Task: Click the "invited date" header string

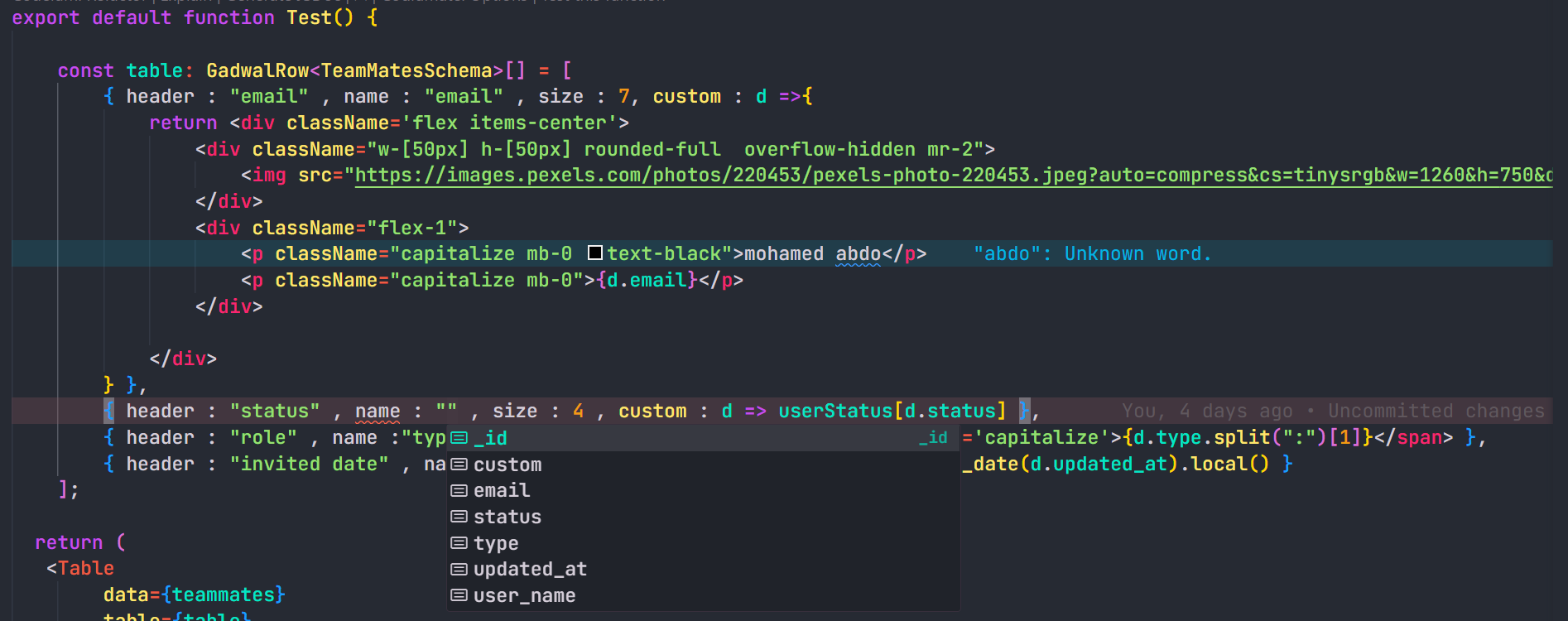Action: pyautogui.click(x=309, y=464)
